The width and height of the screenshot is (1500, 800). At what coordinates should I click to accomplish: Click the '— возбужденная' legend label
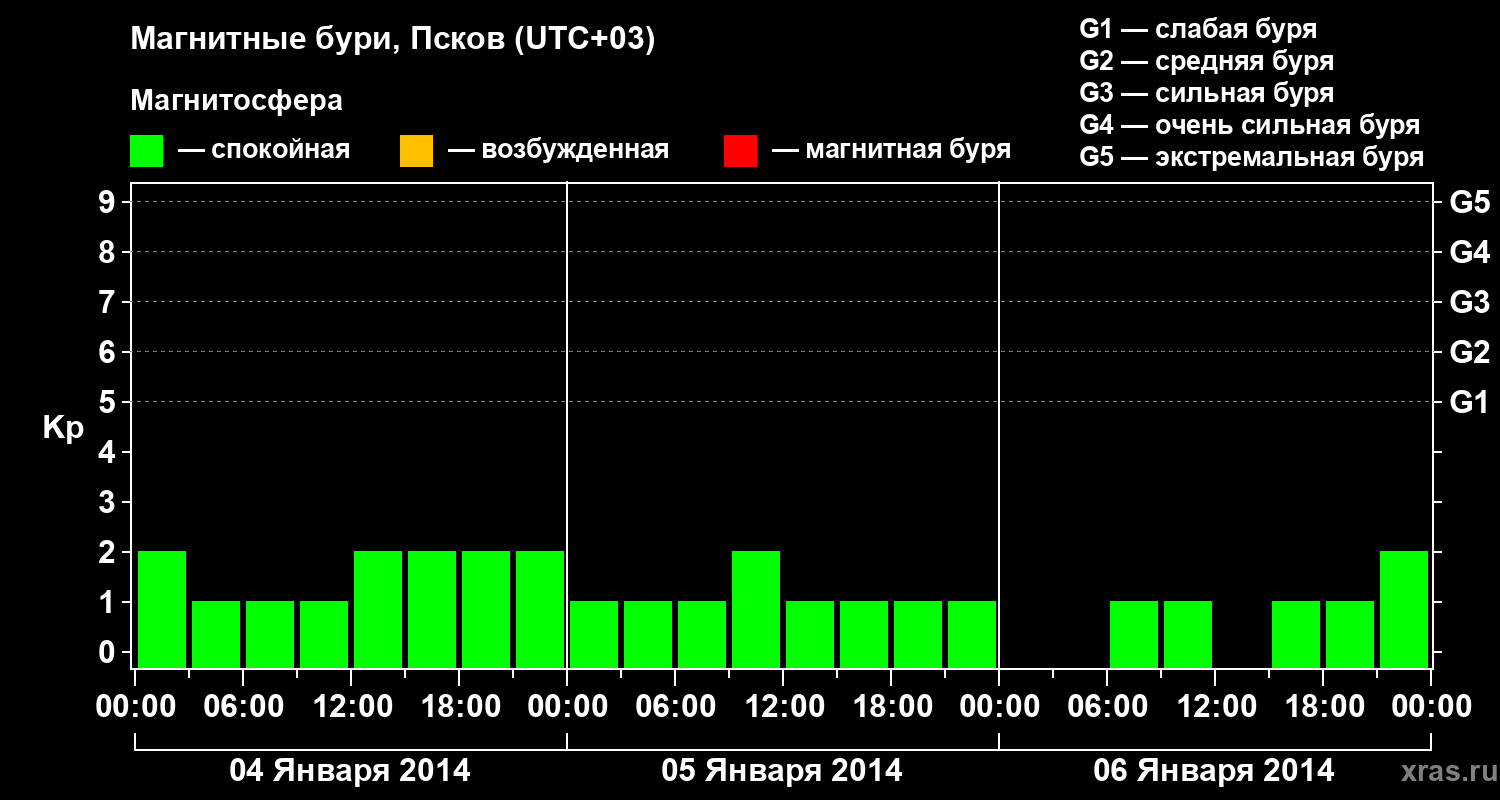click(x=558, y=150)
